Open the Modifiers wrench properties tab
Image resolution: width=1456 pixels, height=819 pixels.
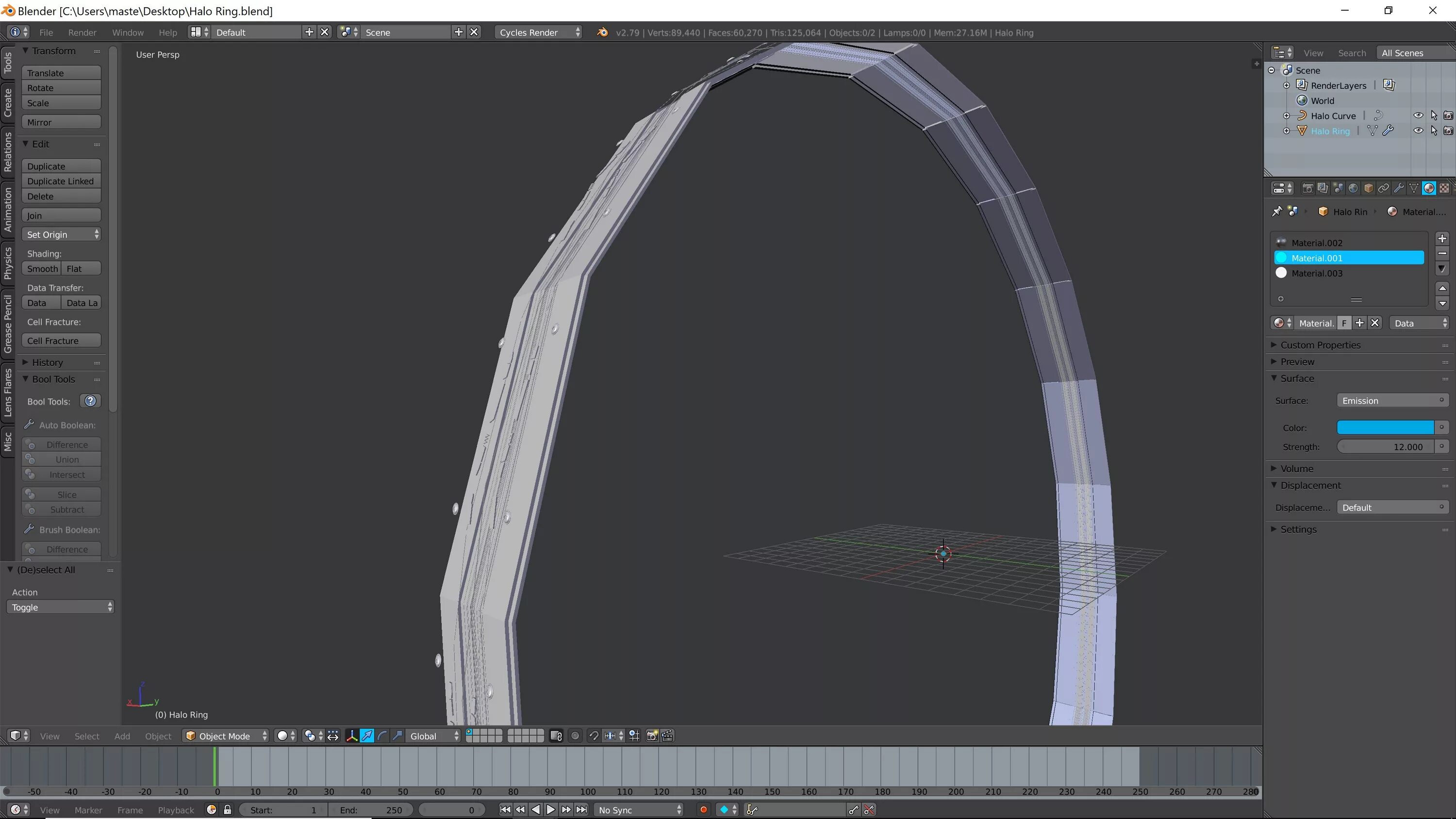click(x=1398, y=188)
